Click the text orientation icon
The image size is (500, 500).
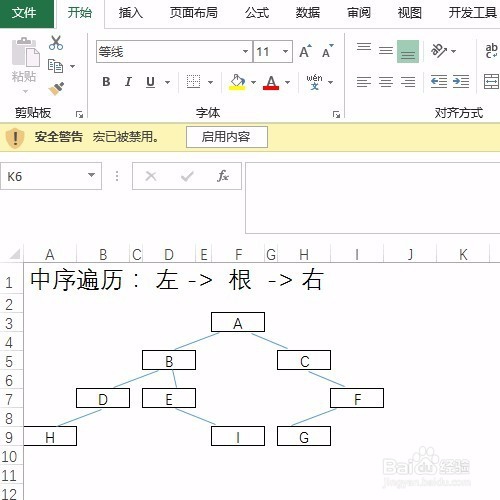(x=439, y=51)
